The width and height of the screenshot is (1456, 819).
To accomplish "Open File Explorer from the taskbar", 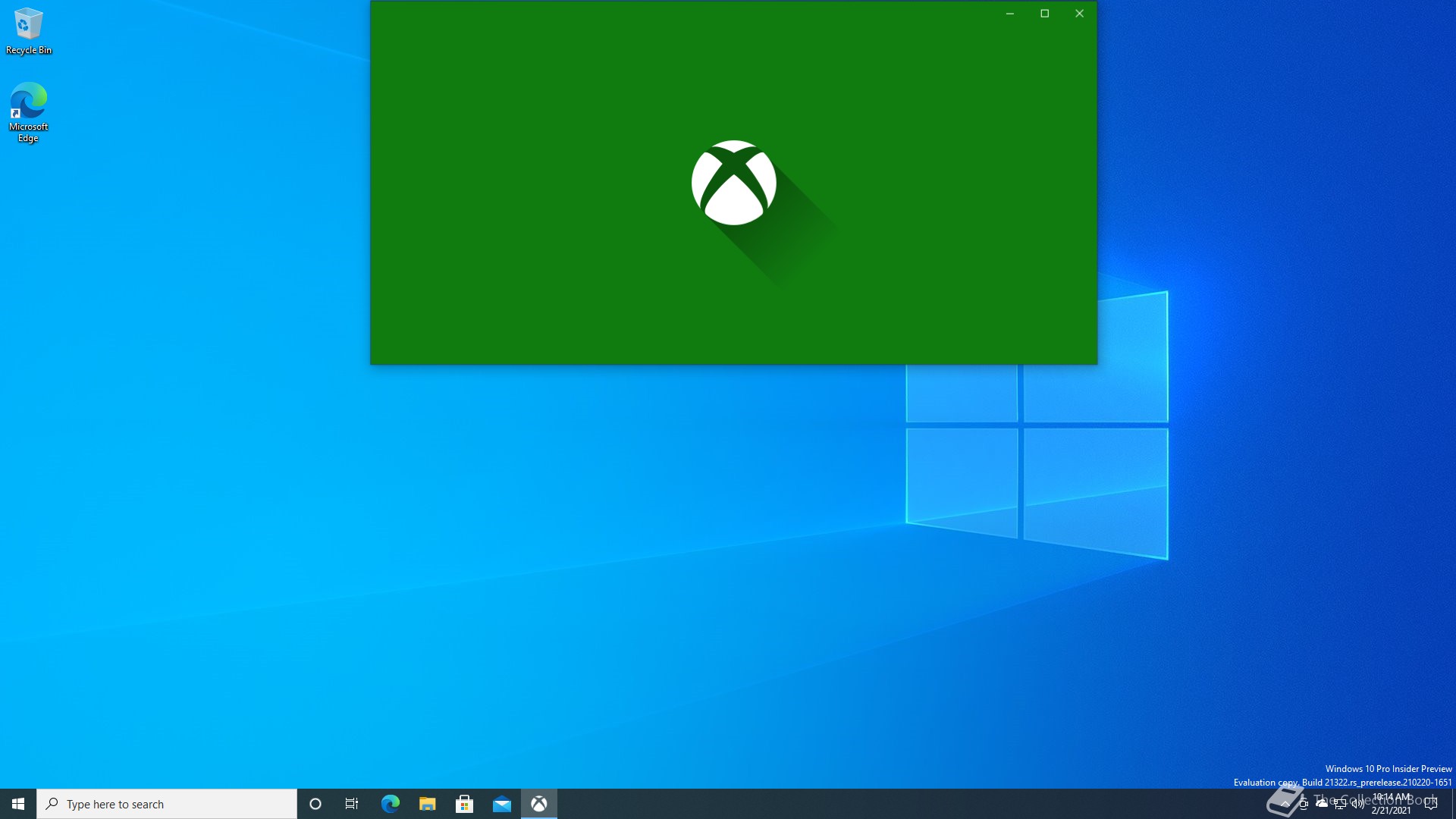I will (427, 804).
